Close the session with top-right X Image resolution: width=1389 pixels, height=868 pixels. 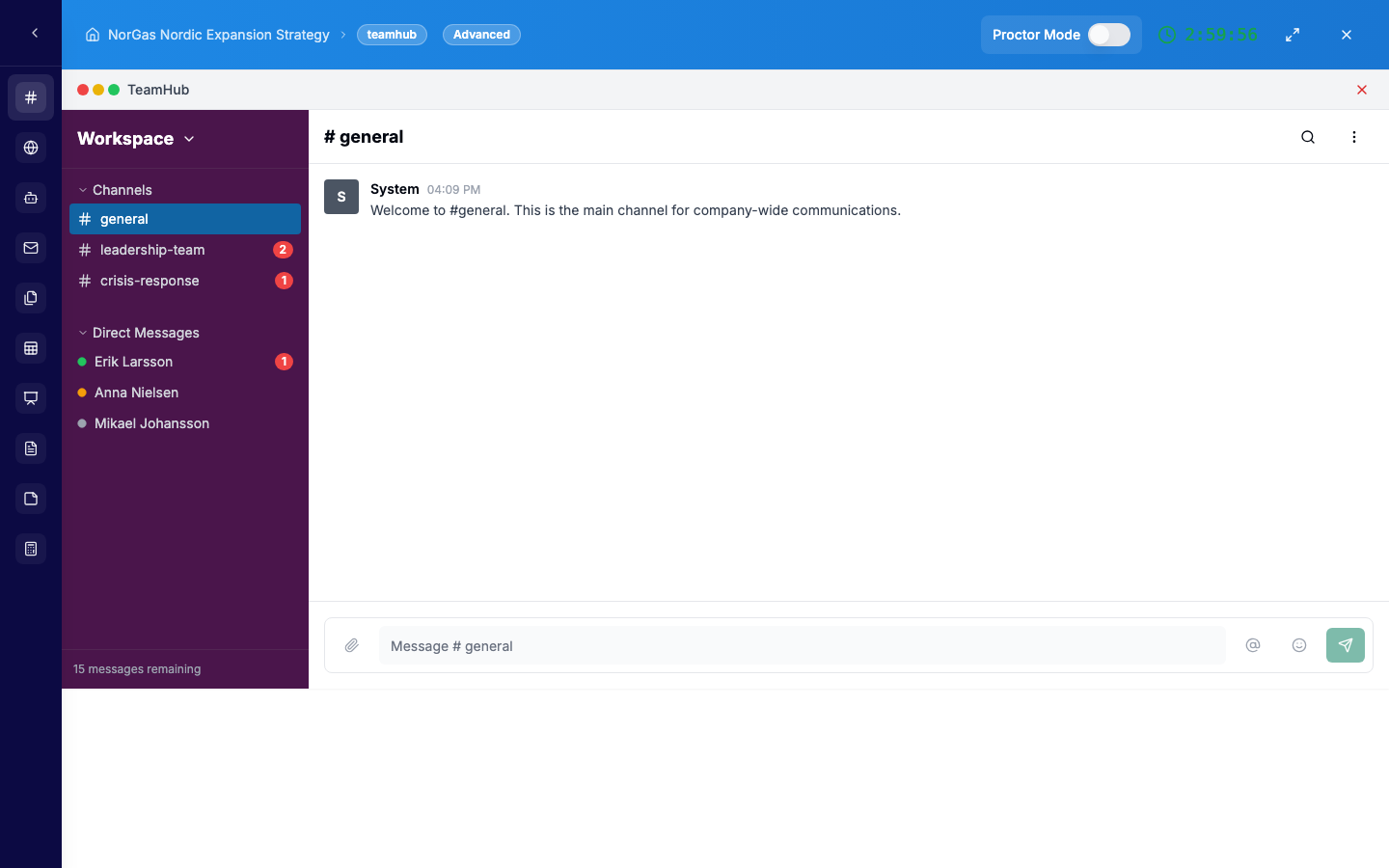pos(1347,35)
